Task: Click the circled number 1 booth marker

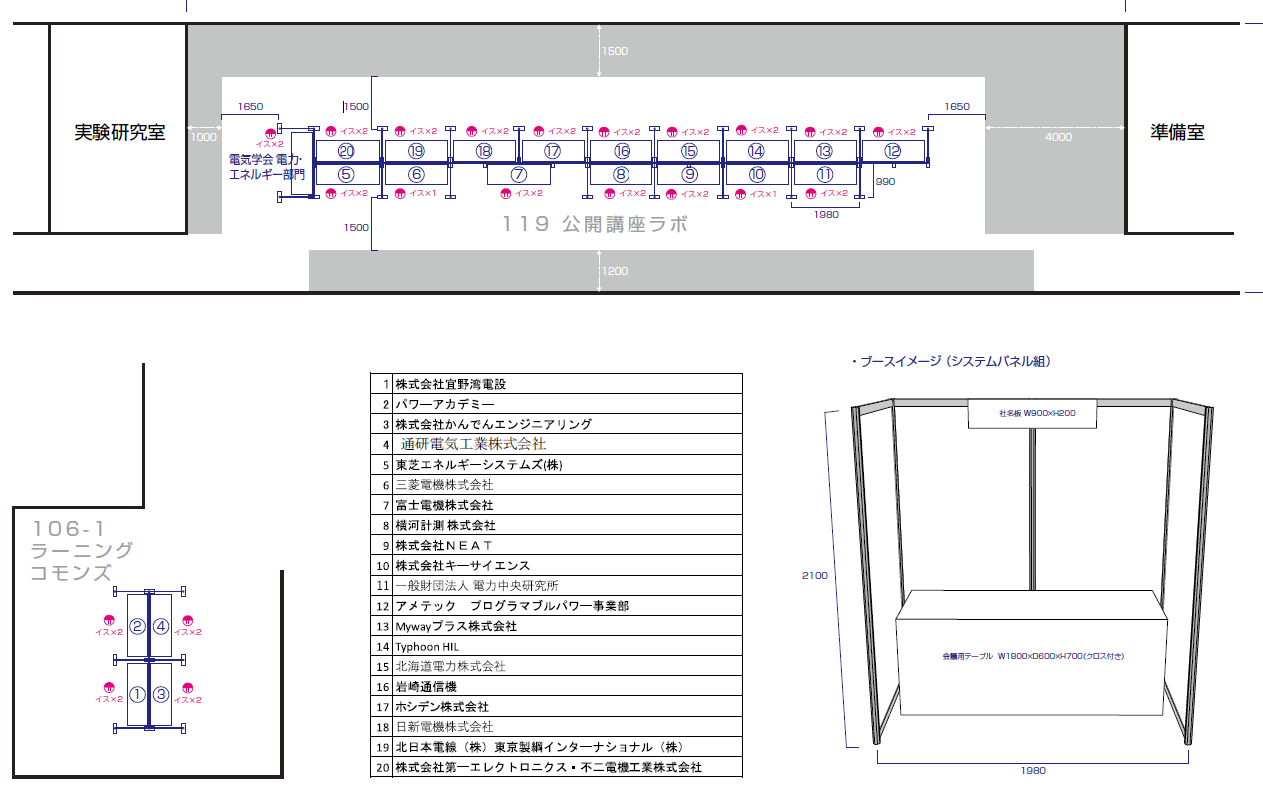Action: (137, 695)
